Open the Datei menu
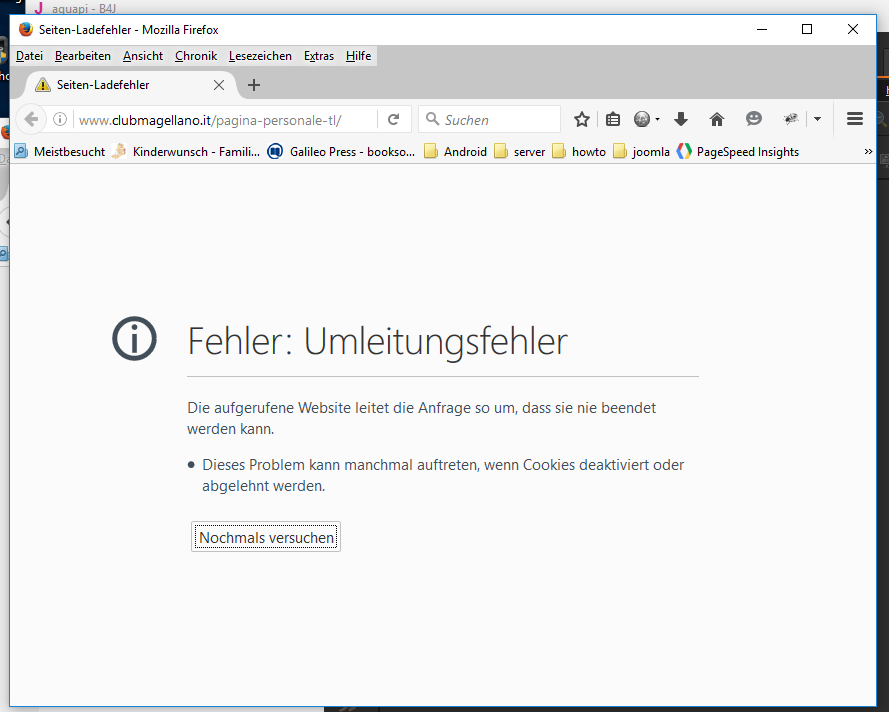Viewport: 889px width, 712px height. click(29, 56)
